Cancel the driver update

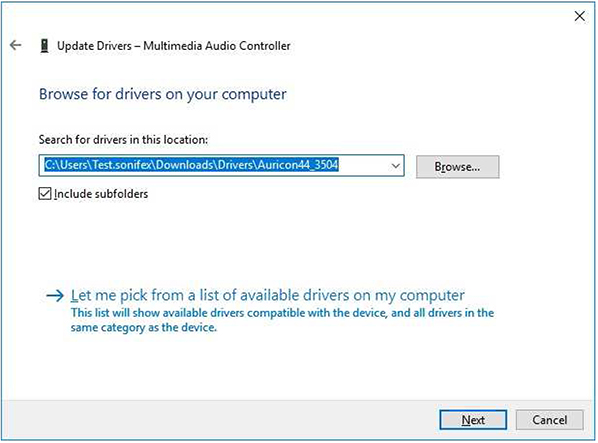click(549, 420)
